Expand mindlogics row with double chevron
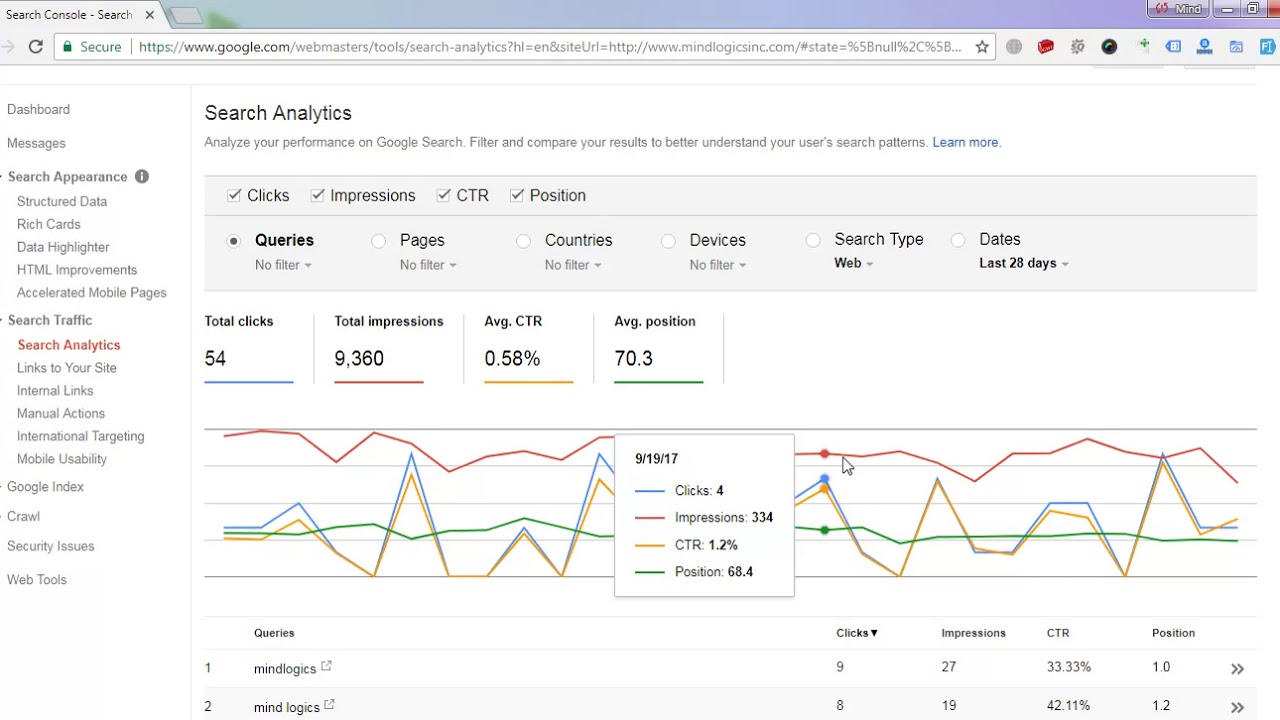Viewport: 1280px width, 720px height. tap(1237, 669)
